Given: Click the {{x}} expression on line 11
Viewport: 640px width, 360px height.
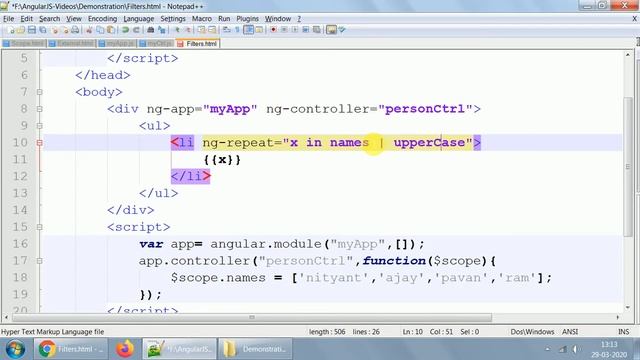Looking at the screenshot, I should (x=222, y=160).
